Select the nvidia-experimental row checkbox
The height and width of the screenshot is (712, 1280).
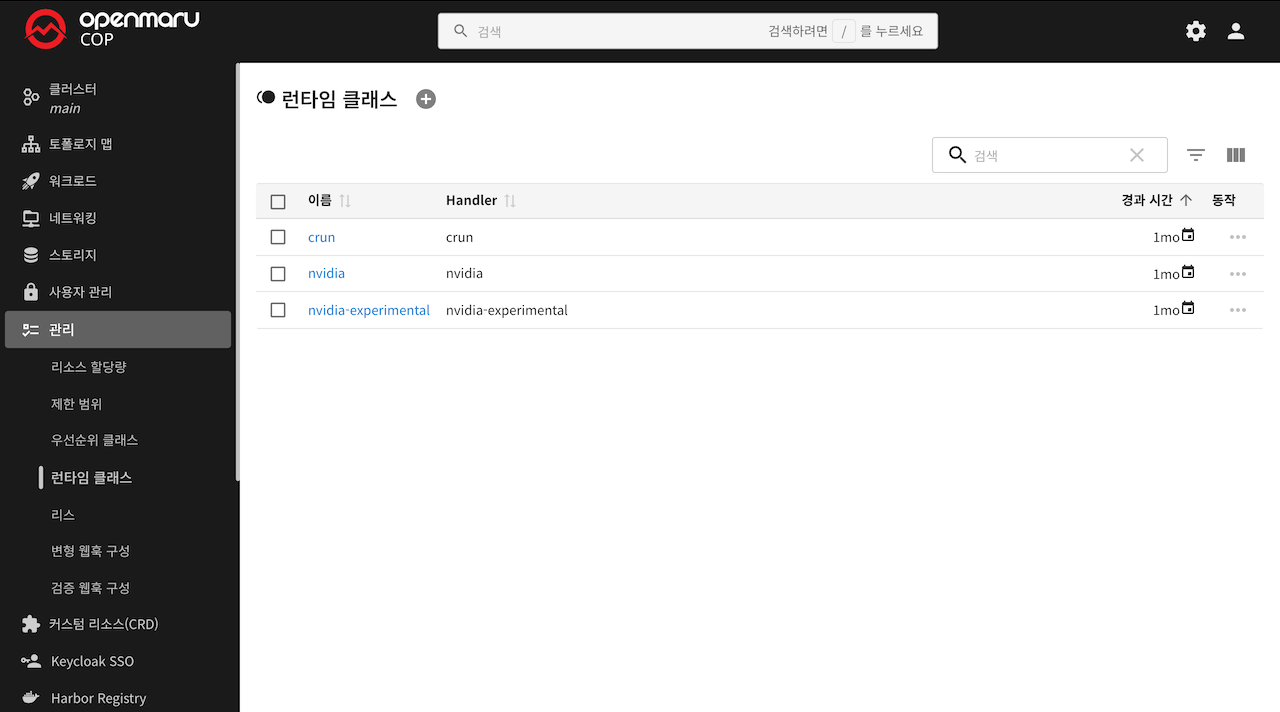click(278, 310)
